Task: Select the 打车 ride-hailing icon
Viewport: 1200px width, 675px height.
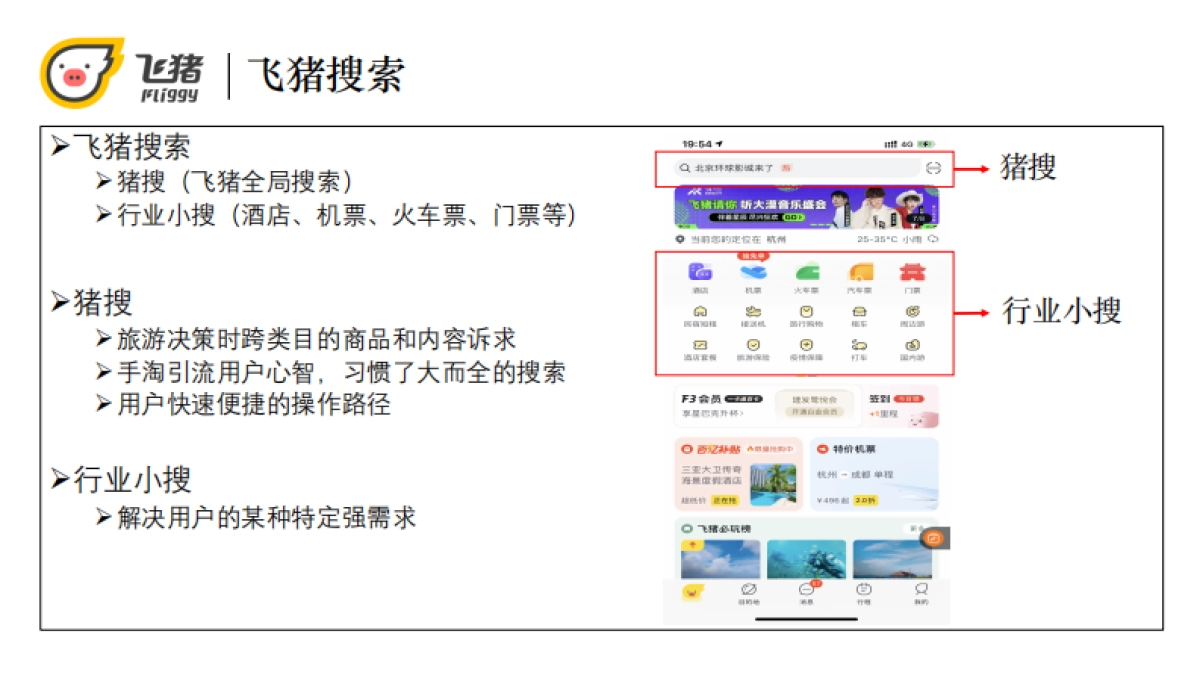Action: tap(860, 346)
